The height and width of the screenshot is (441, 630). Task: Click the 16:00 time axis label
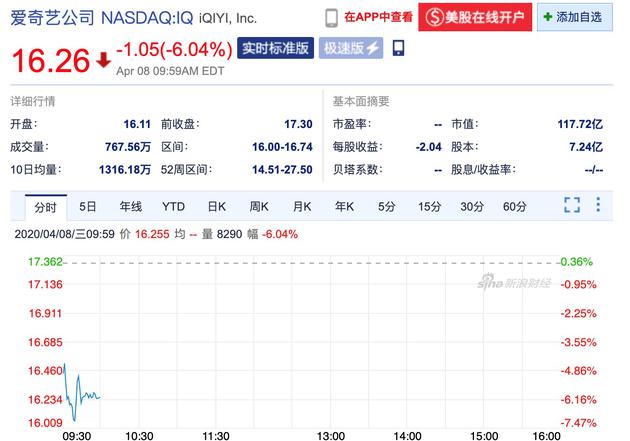click(x=546, y=436)
